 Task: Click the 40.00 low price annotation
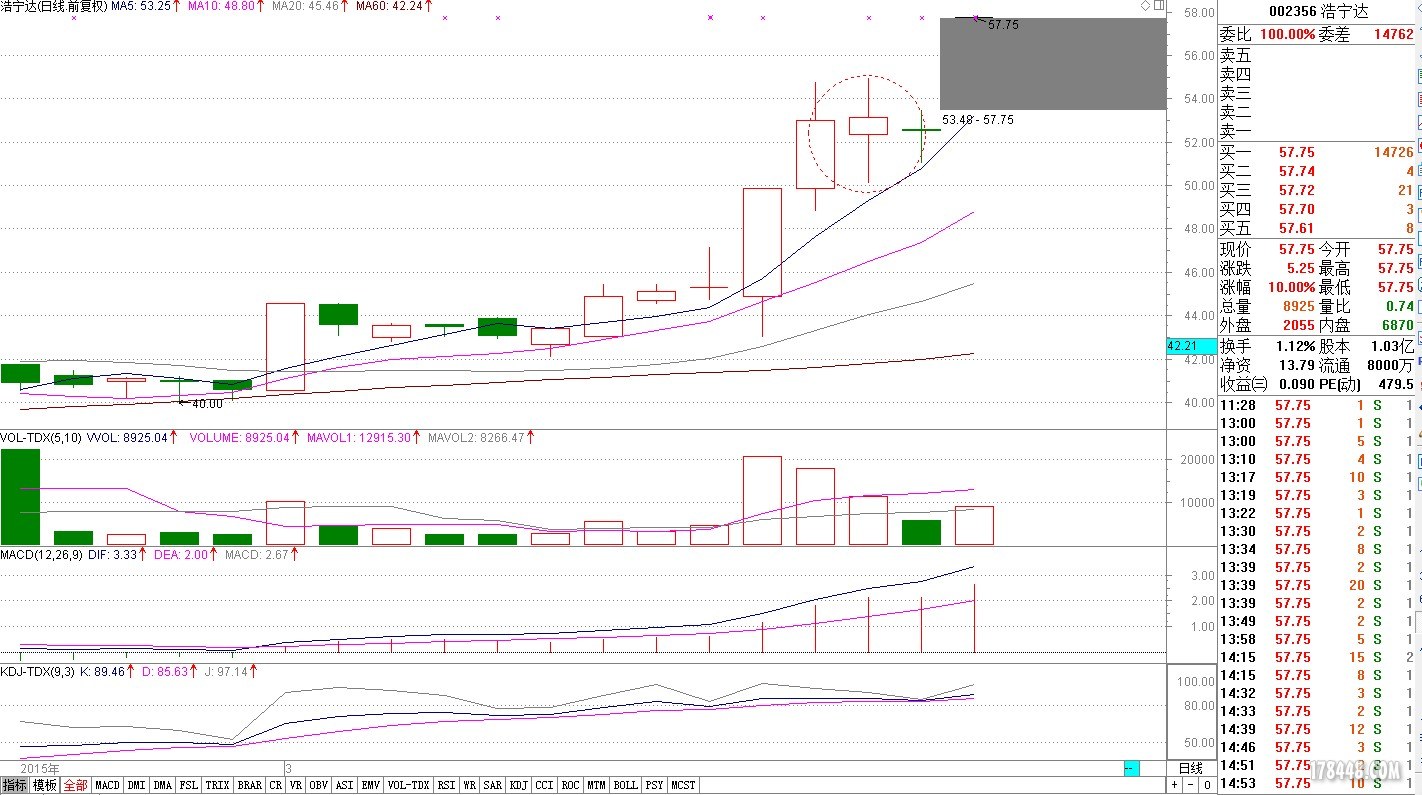point(207,404)
